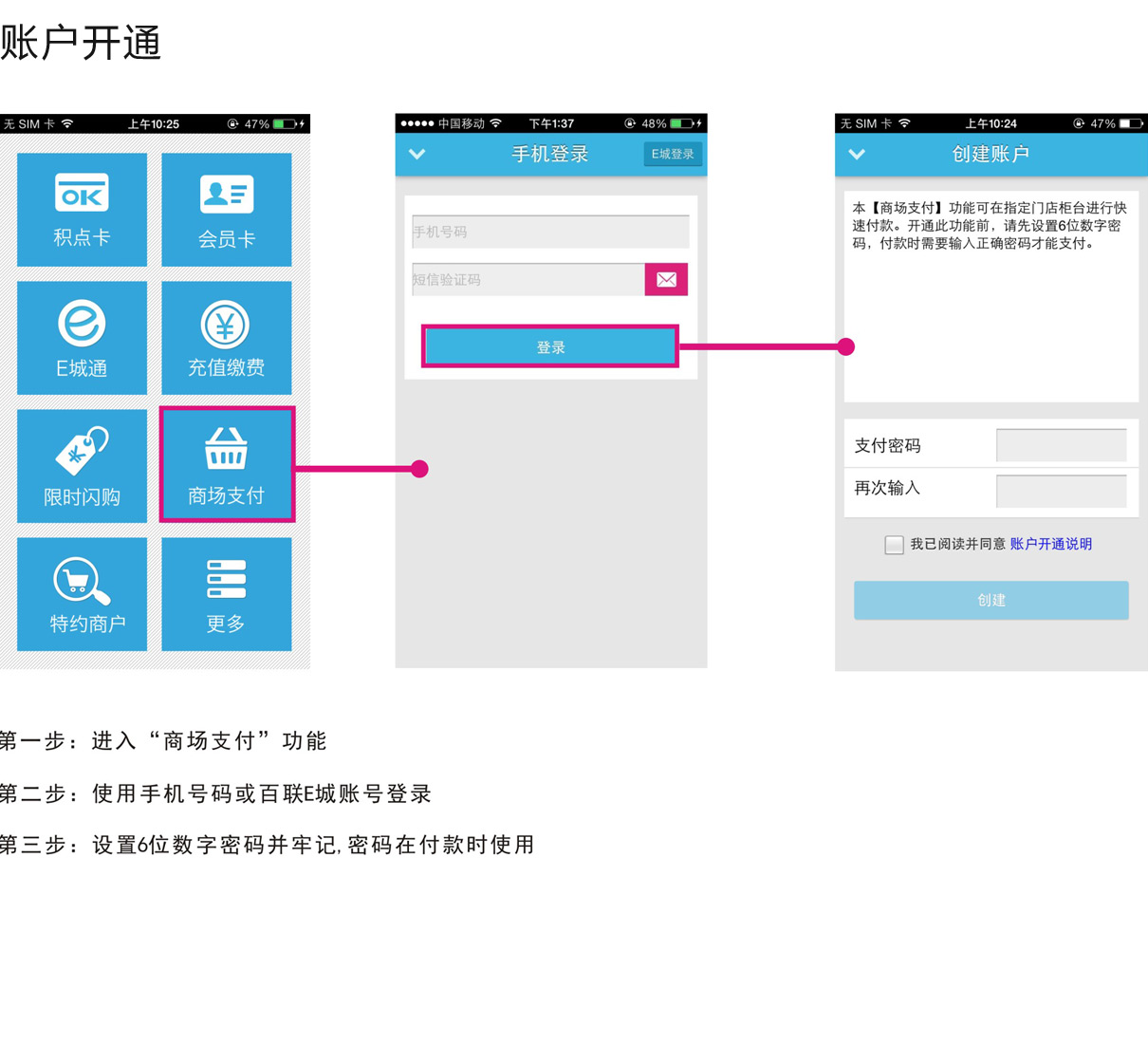Screen dimensions: 1148x1044
Task: Focus the 短信验证码 verification code field
Action: click(x=528, y=279)
